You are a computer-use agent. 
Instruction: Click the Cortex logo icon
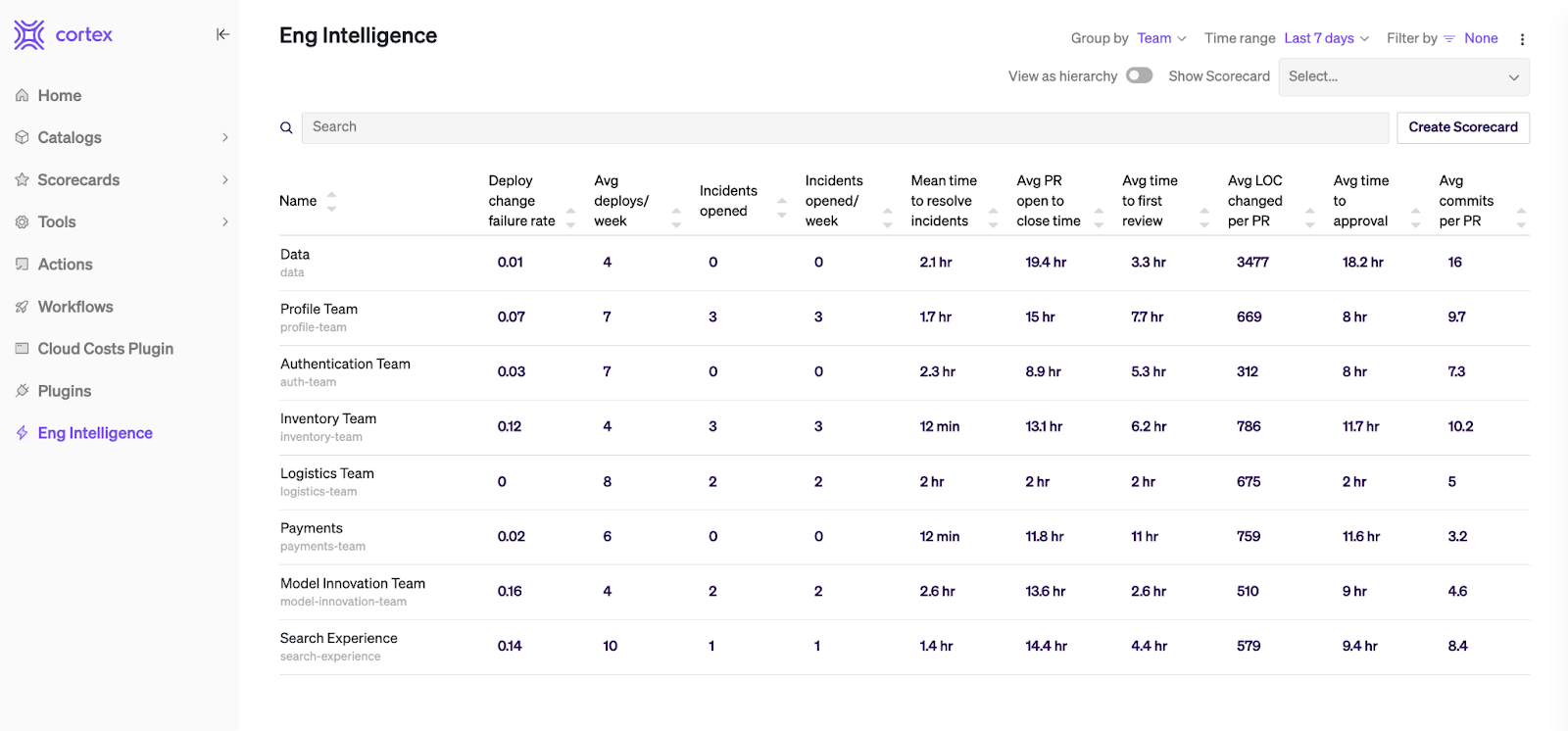tap(29, 34)
